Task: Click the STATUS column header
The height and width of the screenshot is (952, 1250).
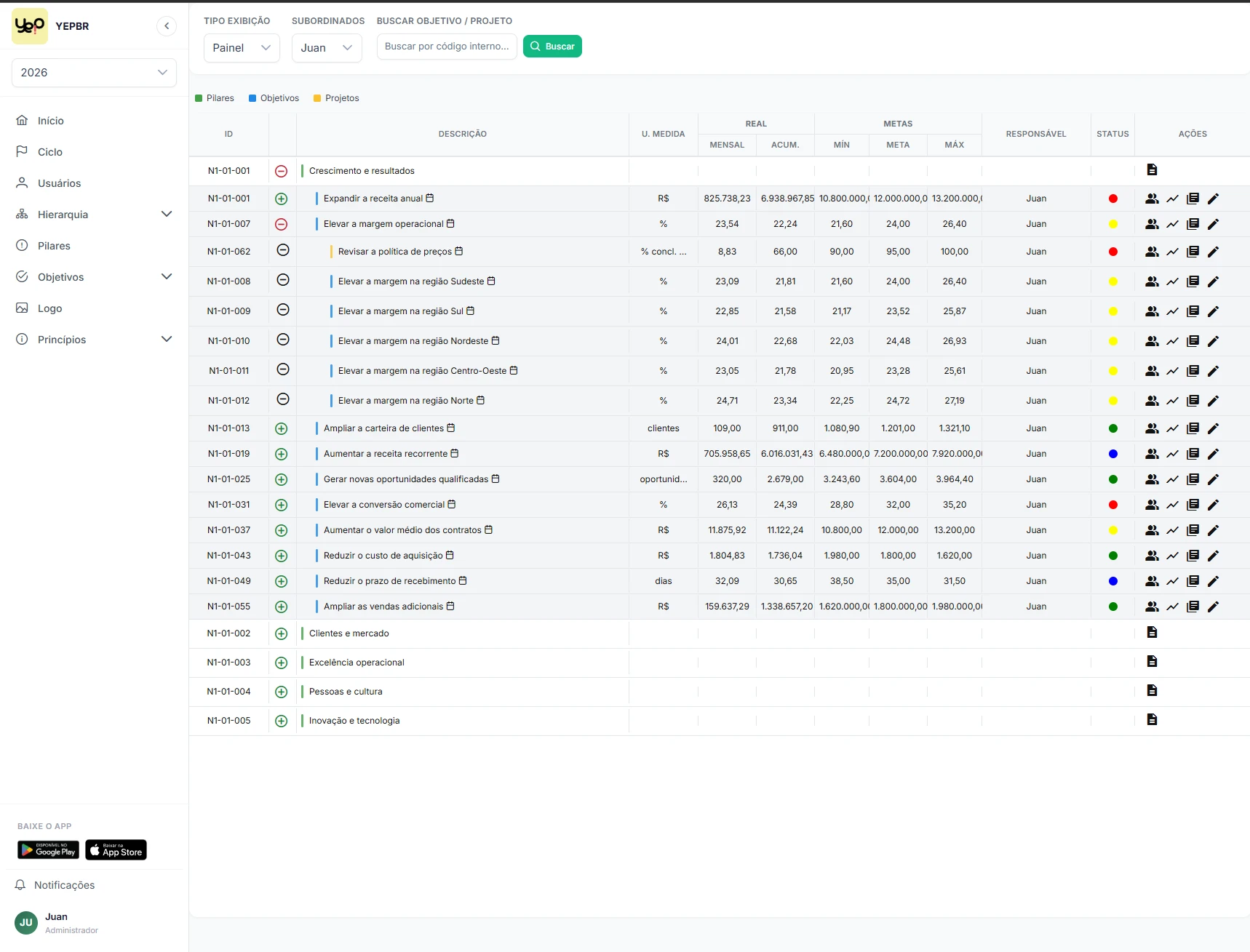Action: [x=1112, y=134]
